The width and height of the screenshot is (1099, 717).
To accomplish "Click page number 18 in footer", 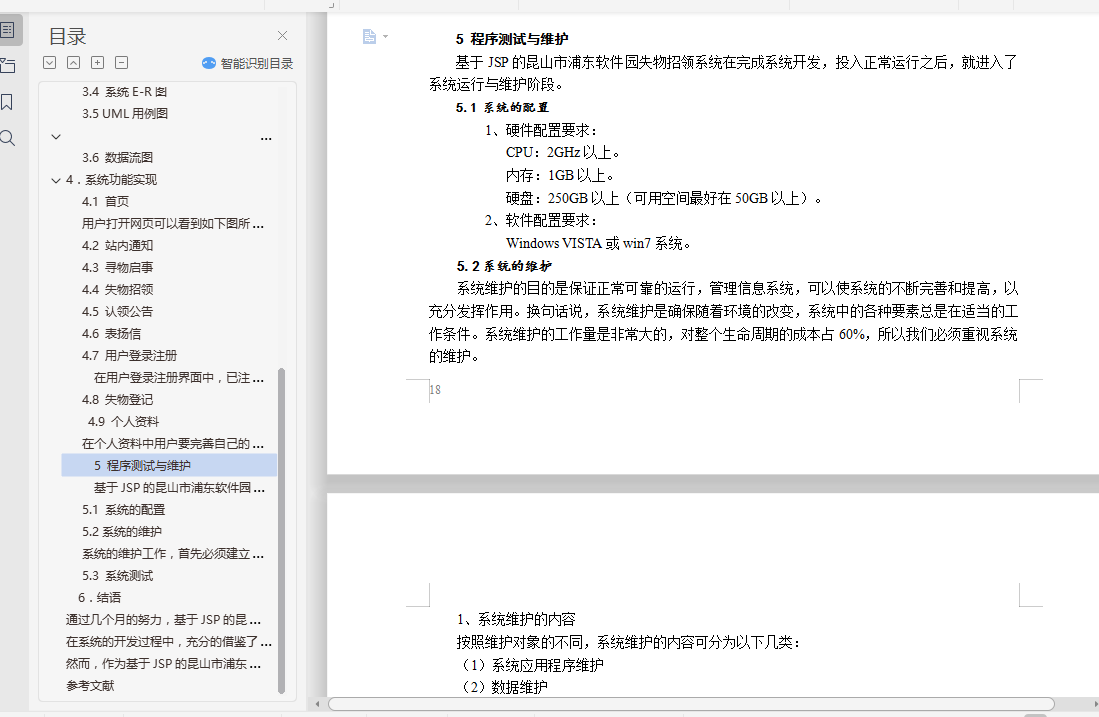I will click(435, 390).
